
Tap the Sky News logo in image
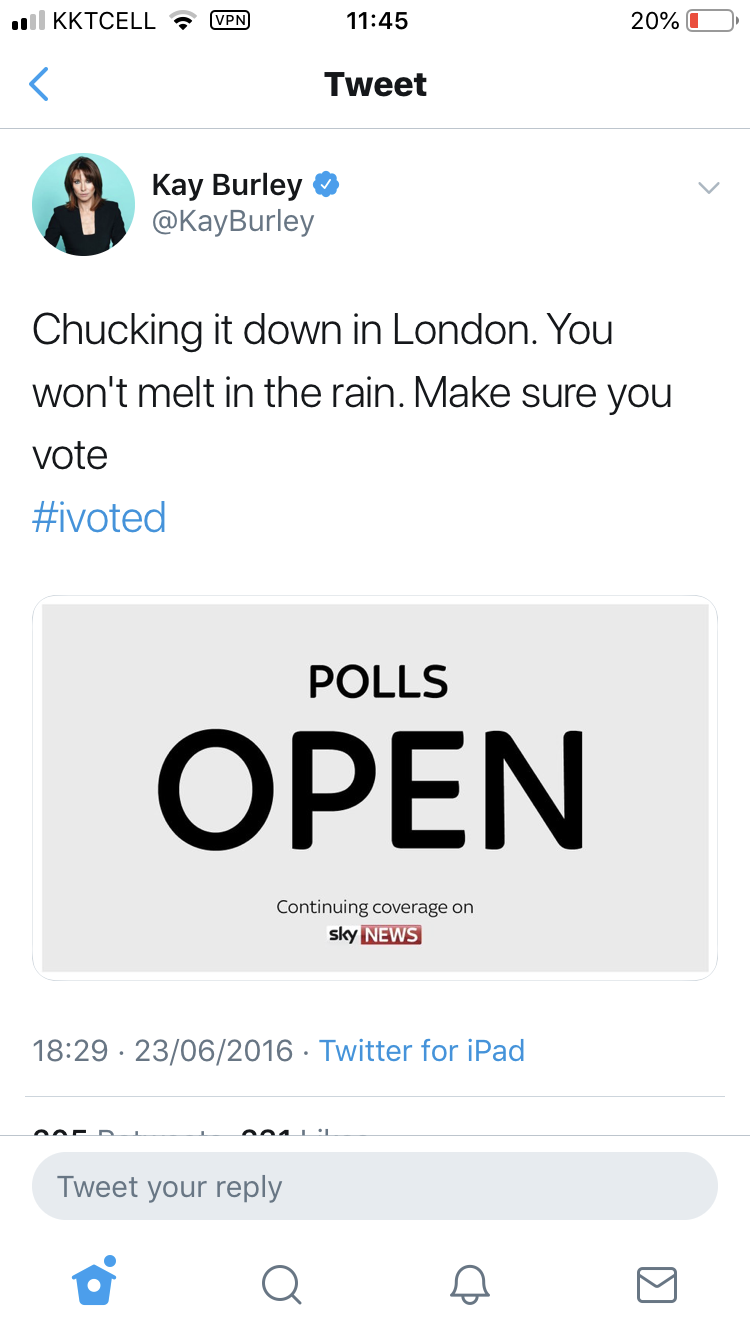(x=375, y=935)
